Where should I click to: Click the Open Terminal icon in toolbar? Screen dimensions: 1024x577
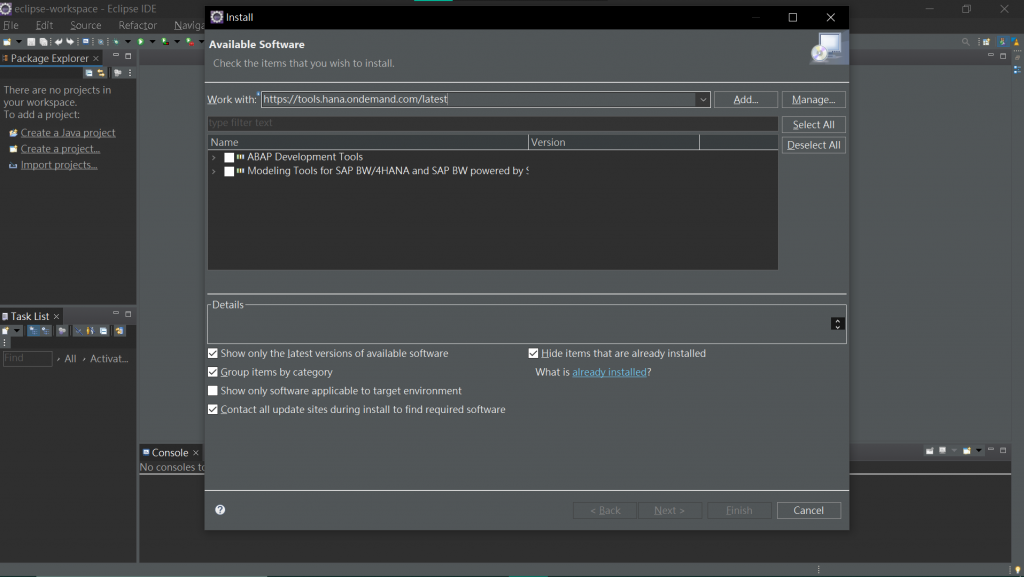click(x=86, y=41)
